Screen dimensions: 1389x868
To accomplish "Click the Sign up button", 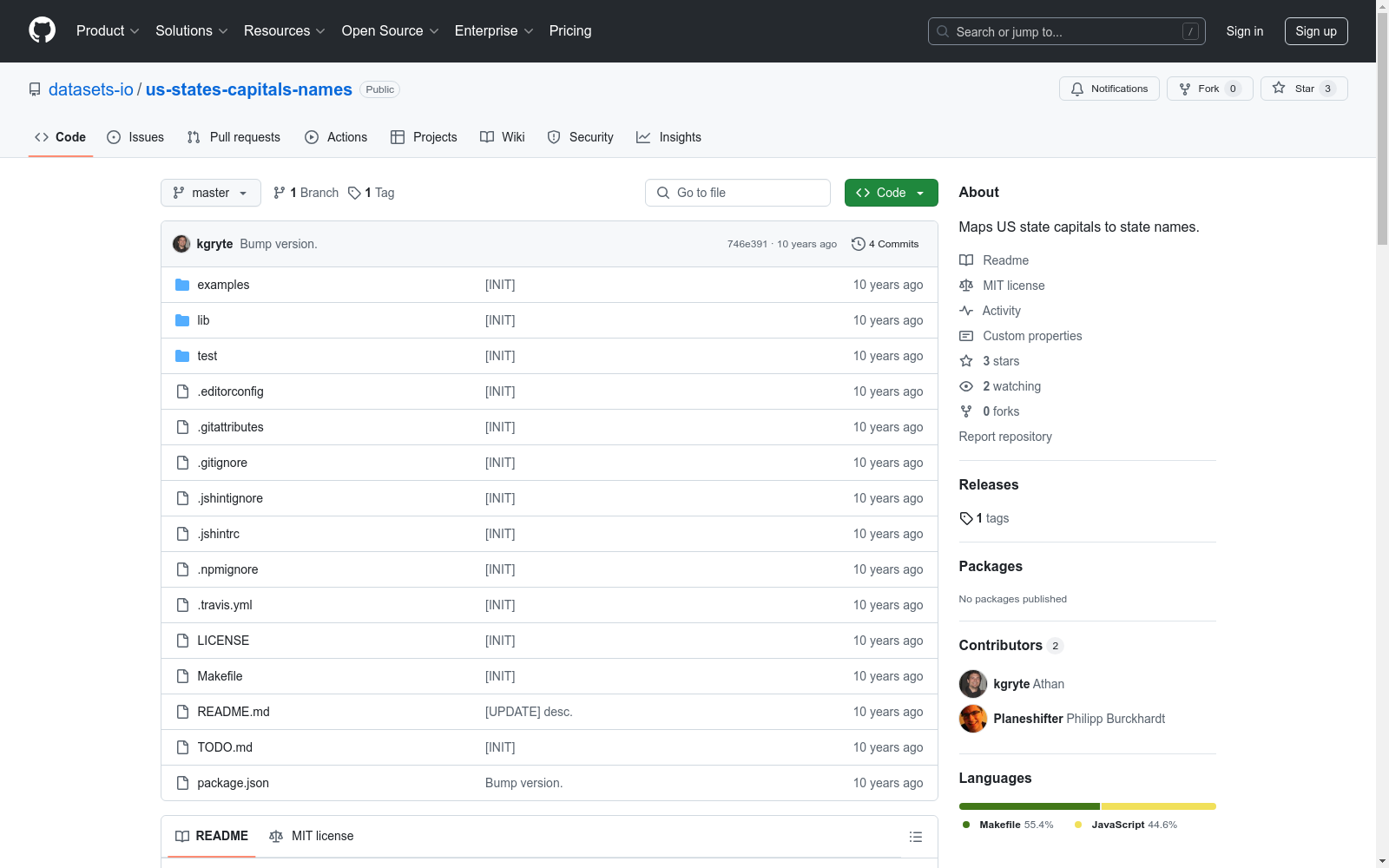I will pyautogui.click(x=1316, y=31).
